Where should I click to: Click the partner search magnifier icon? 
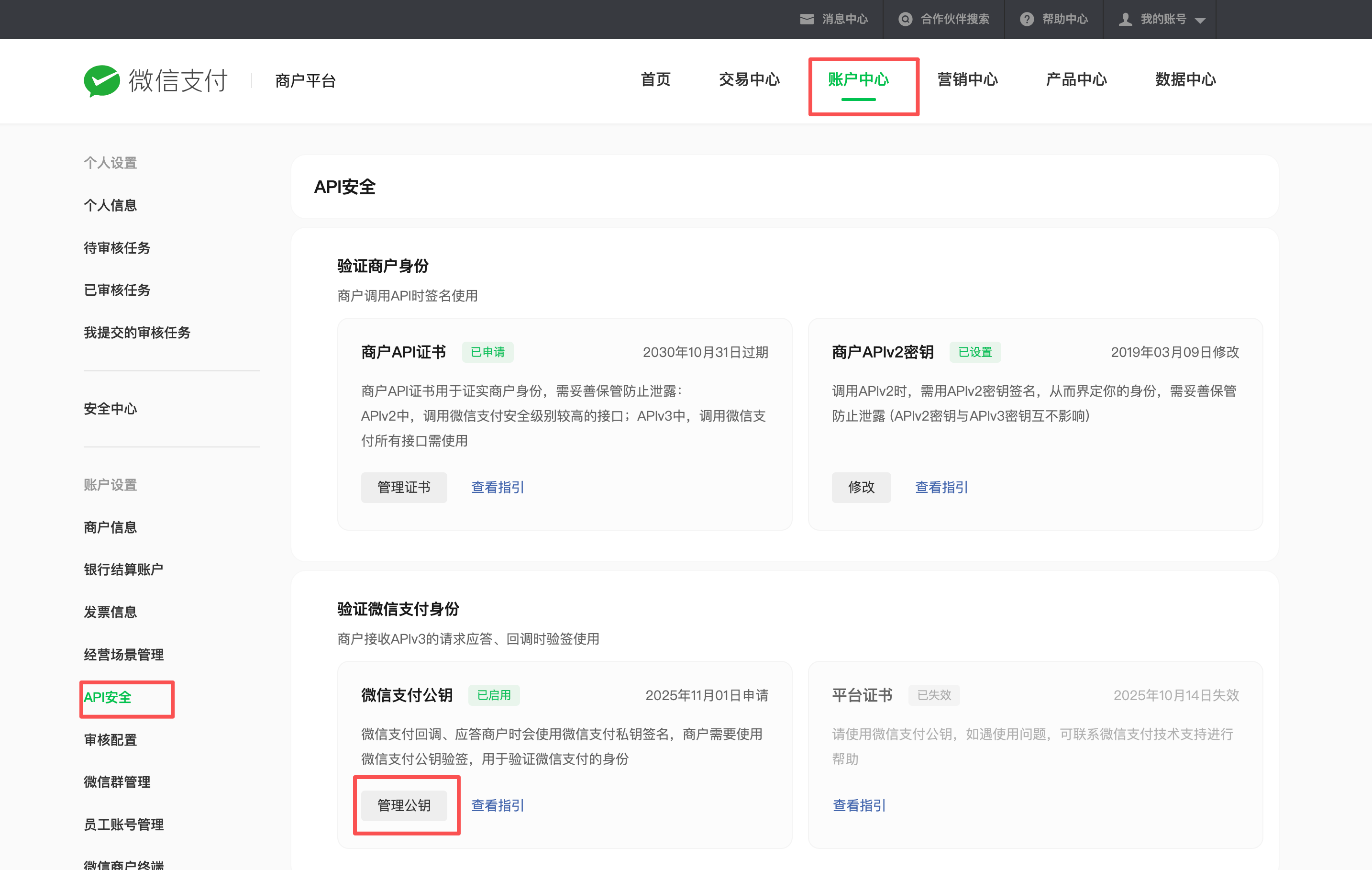905,20
